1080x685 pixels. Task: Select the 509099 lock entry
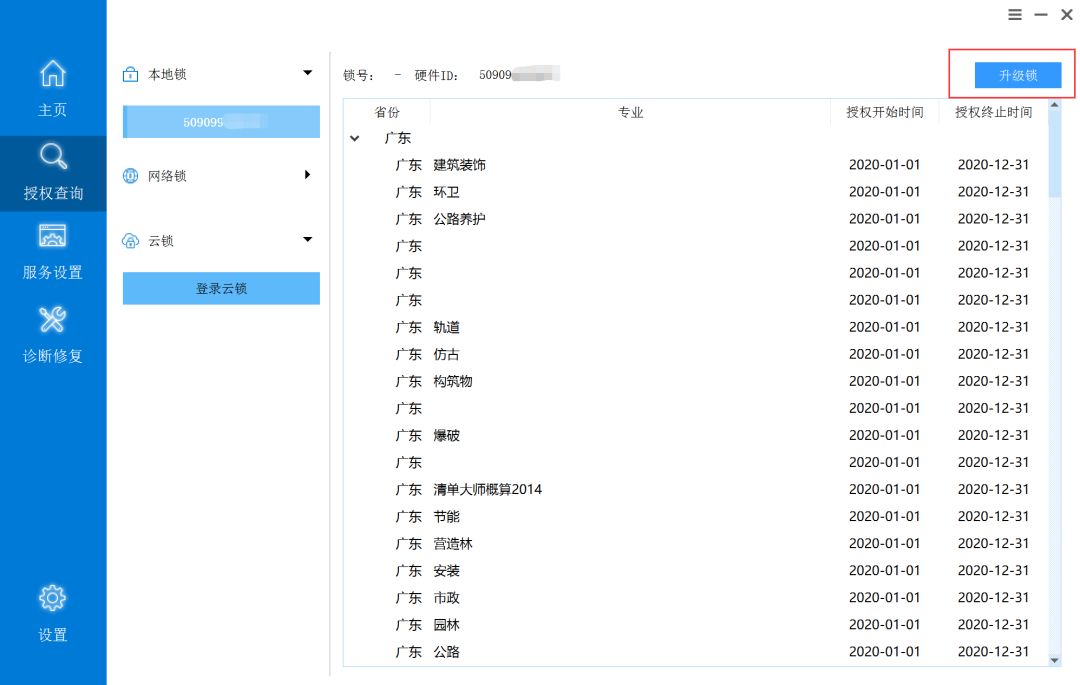coord(220,120)
